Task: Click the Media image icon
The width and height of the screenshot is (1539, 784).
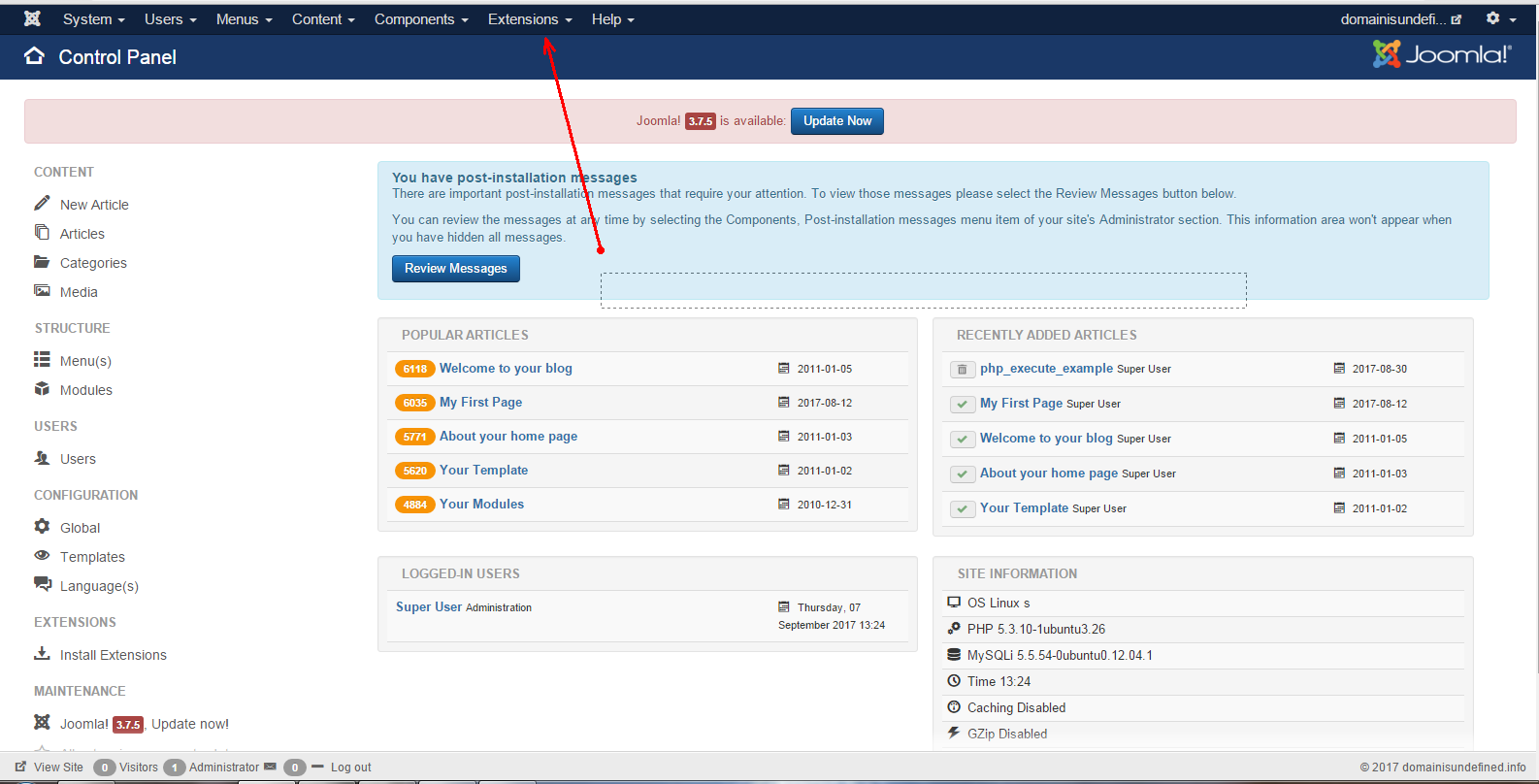Action: pyautogui.click(x=42, y=290)
